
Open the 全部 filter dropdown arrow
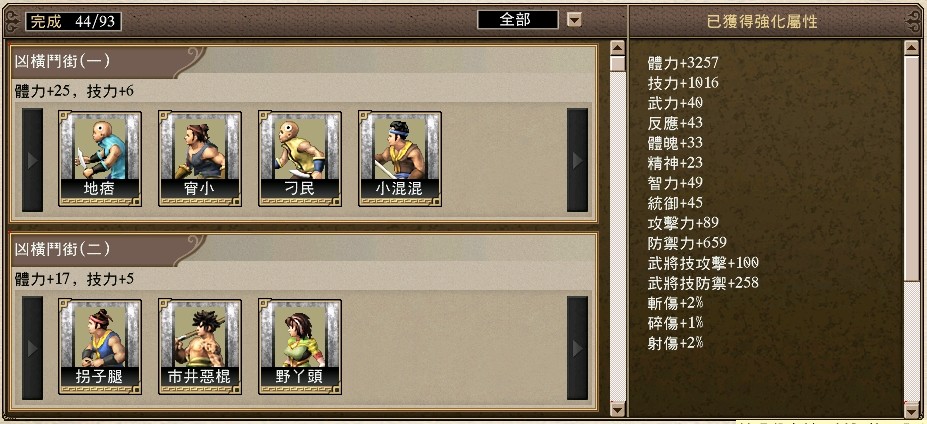coord(574,20)
